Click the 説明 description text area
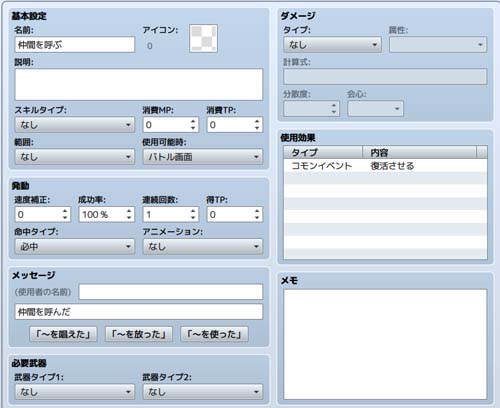The image size is (500, 408). pos(139,84)
